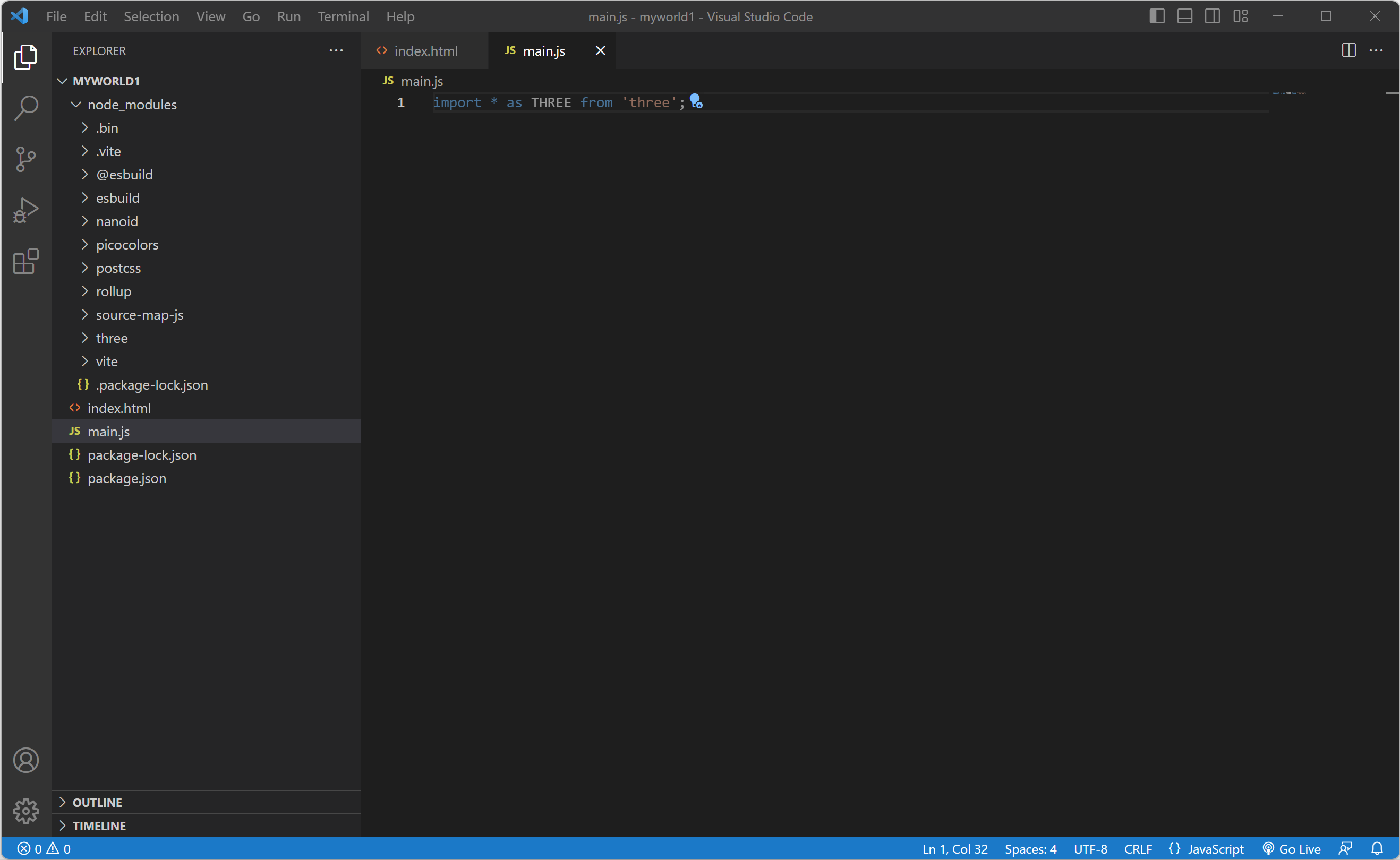Click the Split Editor Right icon
This screenshot has height=860, width=1400.
pyautogui.click(x=1348, y=50)
